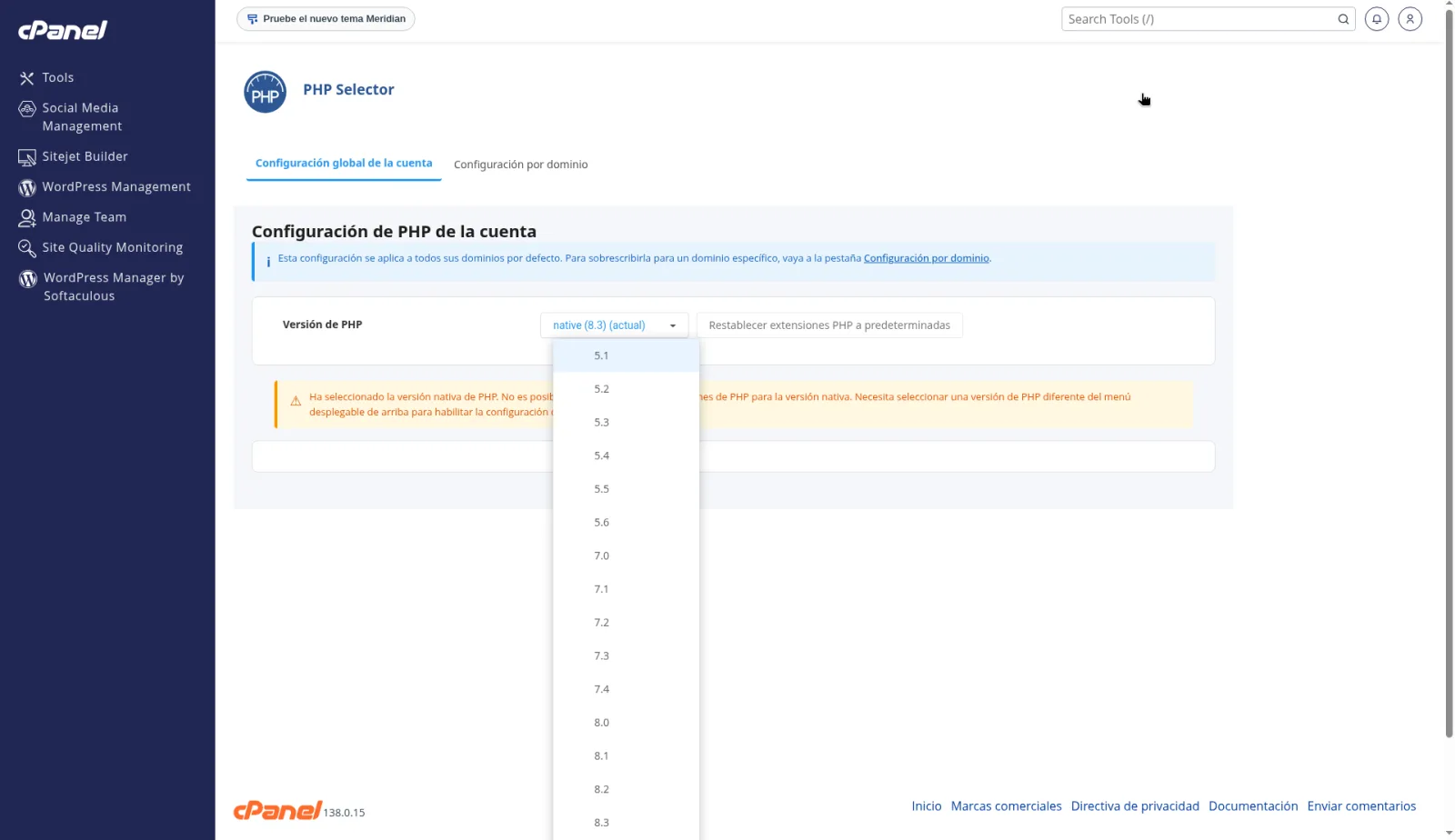Select PHP version 5.4 option
The height and width of the screenshot is (840, 1455).
(x=626, y=455)
